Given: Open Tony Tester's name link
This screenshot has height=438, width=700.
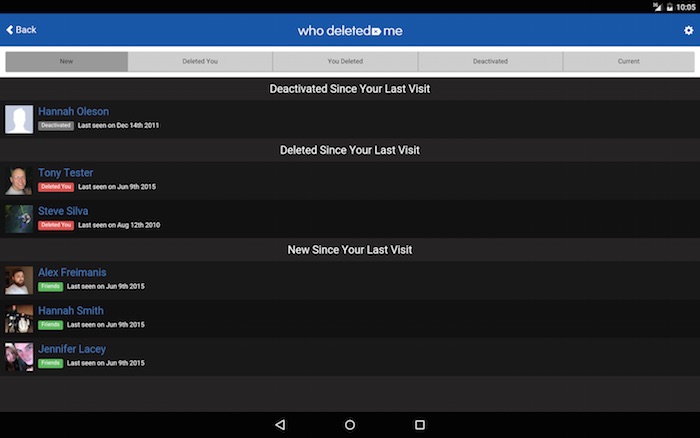Looking at the screenshot, I should pyautogui.click(x=65, y=173).
